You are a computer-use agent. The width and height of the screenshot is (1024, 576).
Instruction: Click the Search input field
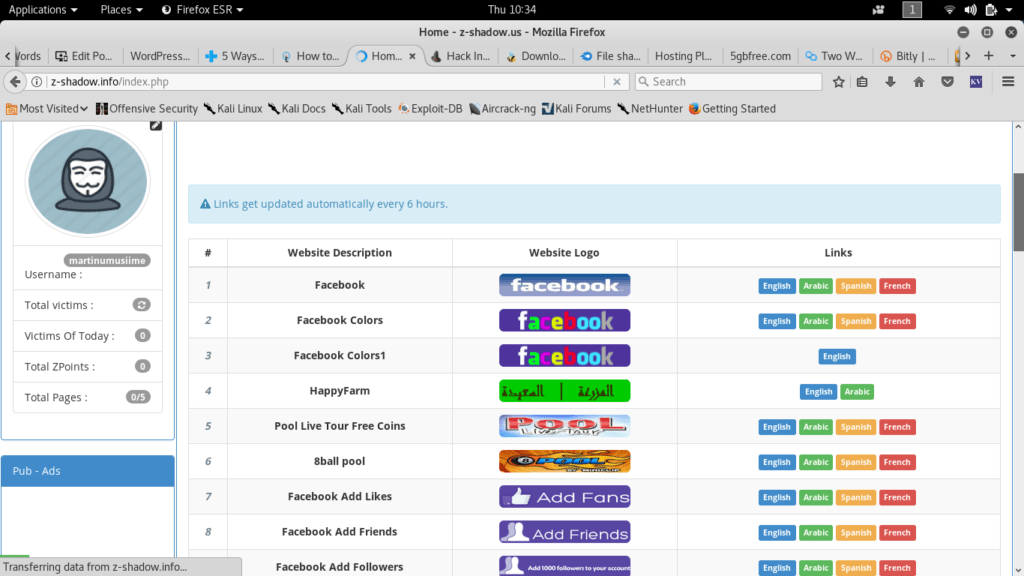point(728,82)
